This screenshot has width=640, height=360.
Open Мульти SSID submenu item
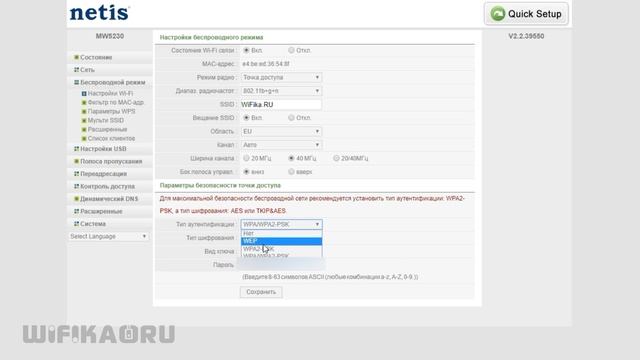[106, 120]
